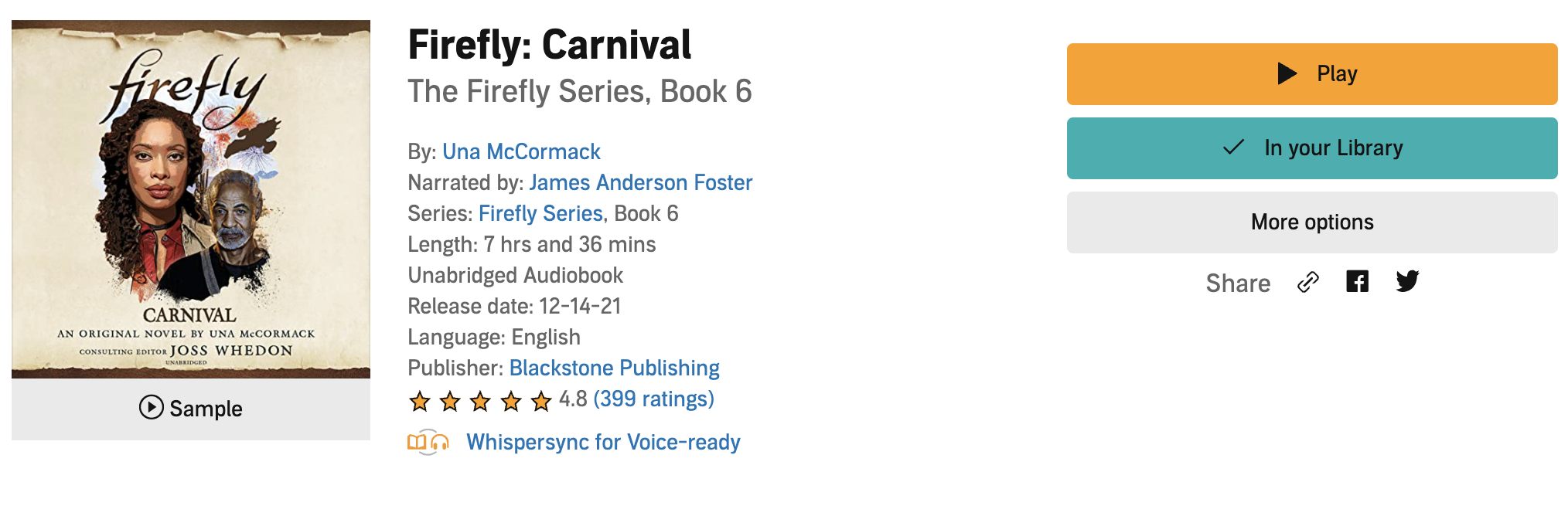Click the triangle play icon on Play button

tap(1287, 74)
